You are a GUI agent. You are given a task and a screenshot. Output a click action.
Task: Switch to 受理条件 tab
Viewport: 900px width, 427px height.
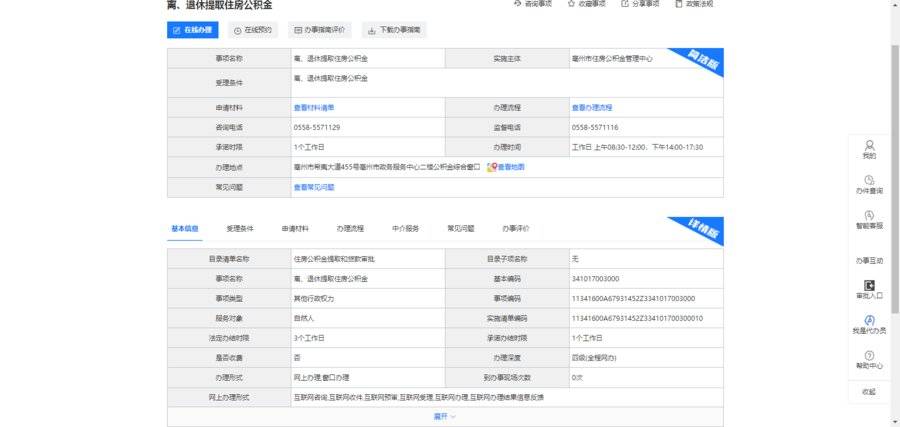(240, 228)
